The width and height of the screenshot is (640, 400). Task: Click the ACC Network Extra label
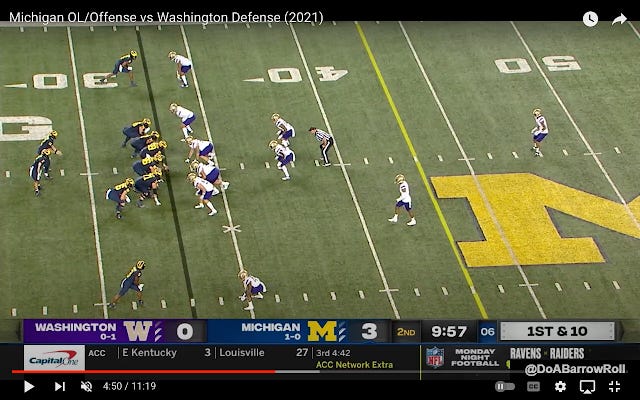coord(354,365)
